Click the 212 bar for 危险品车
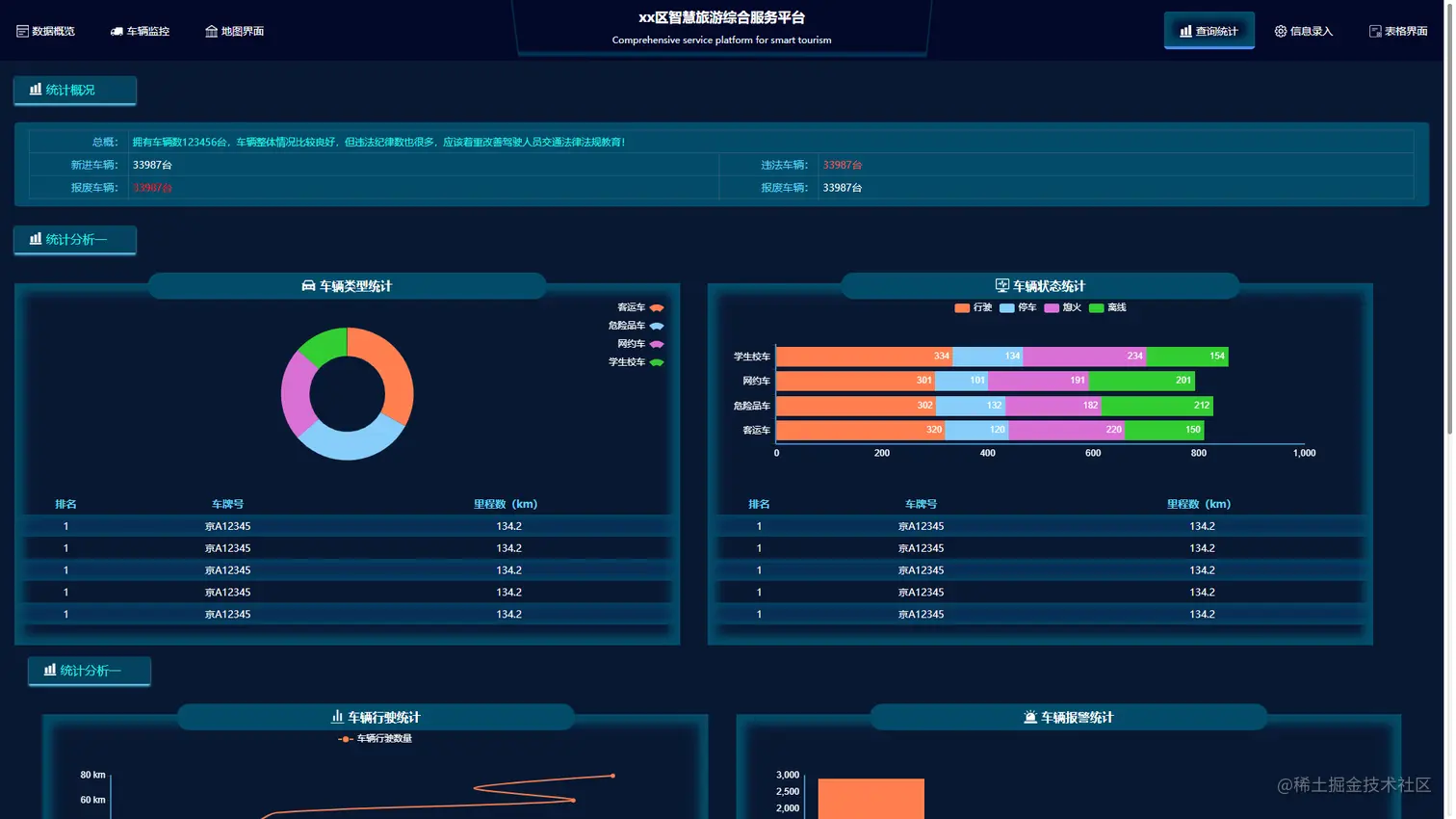 [x=1157, y=406]
